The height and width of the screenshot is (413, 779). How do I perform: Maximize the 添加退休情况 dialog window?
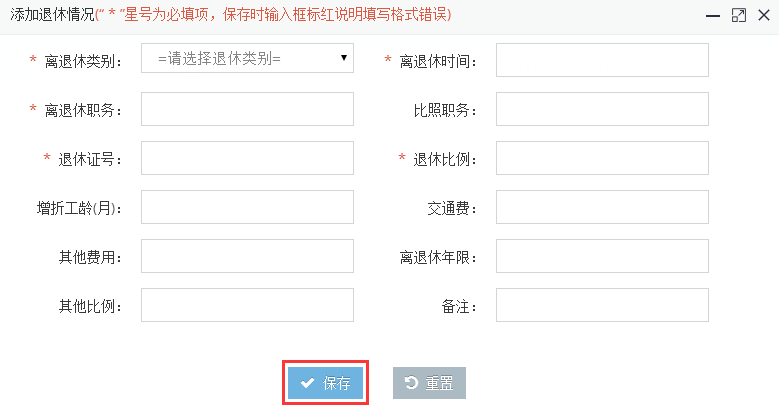[x=739, y=15]
